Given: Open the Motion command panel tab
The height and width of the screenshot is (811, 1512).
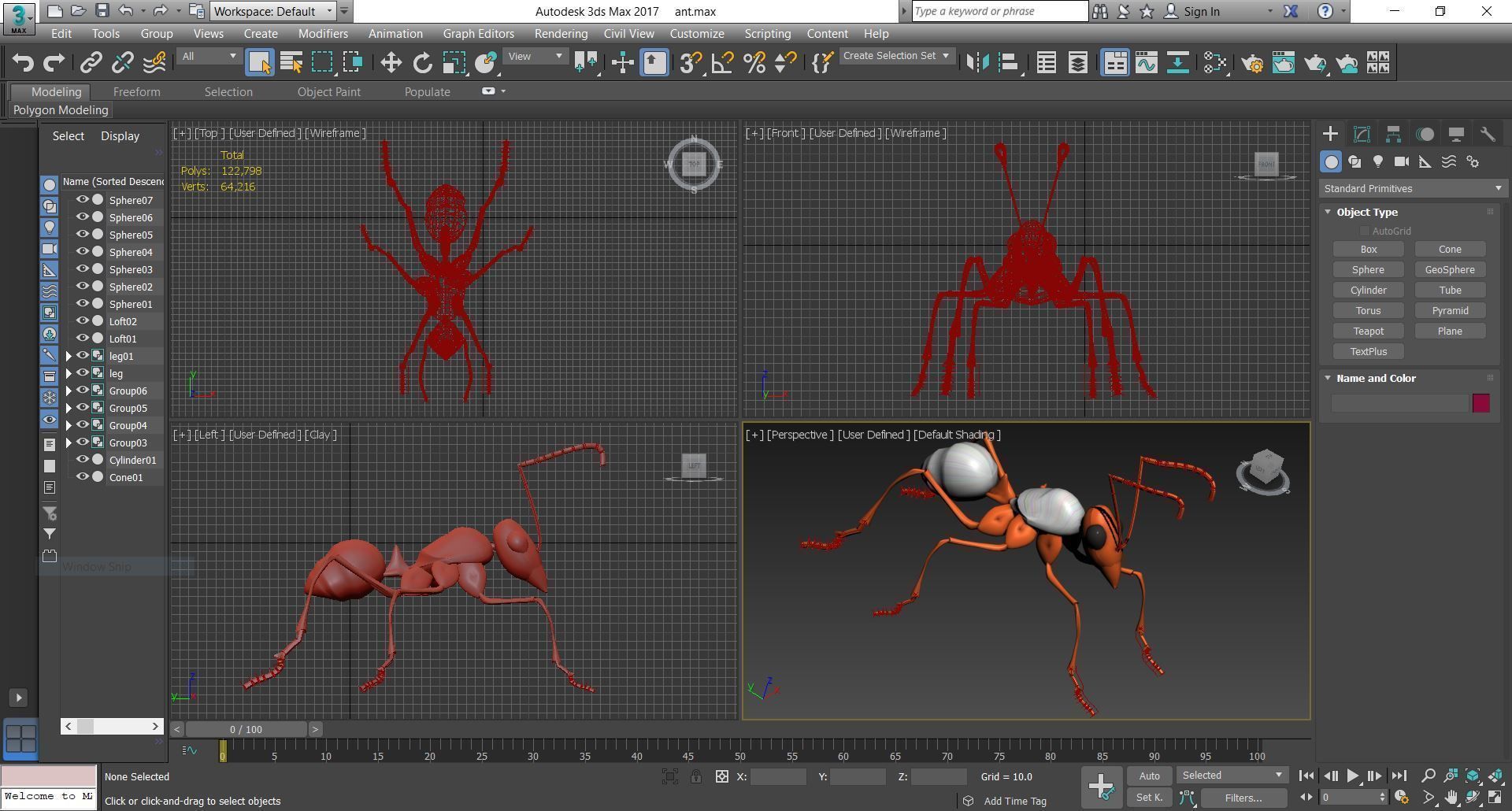Looking at the screenshot, I should click(x=1425, y=134).
